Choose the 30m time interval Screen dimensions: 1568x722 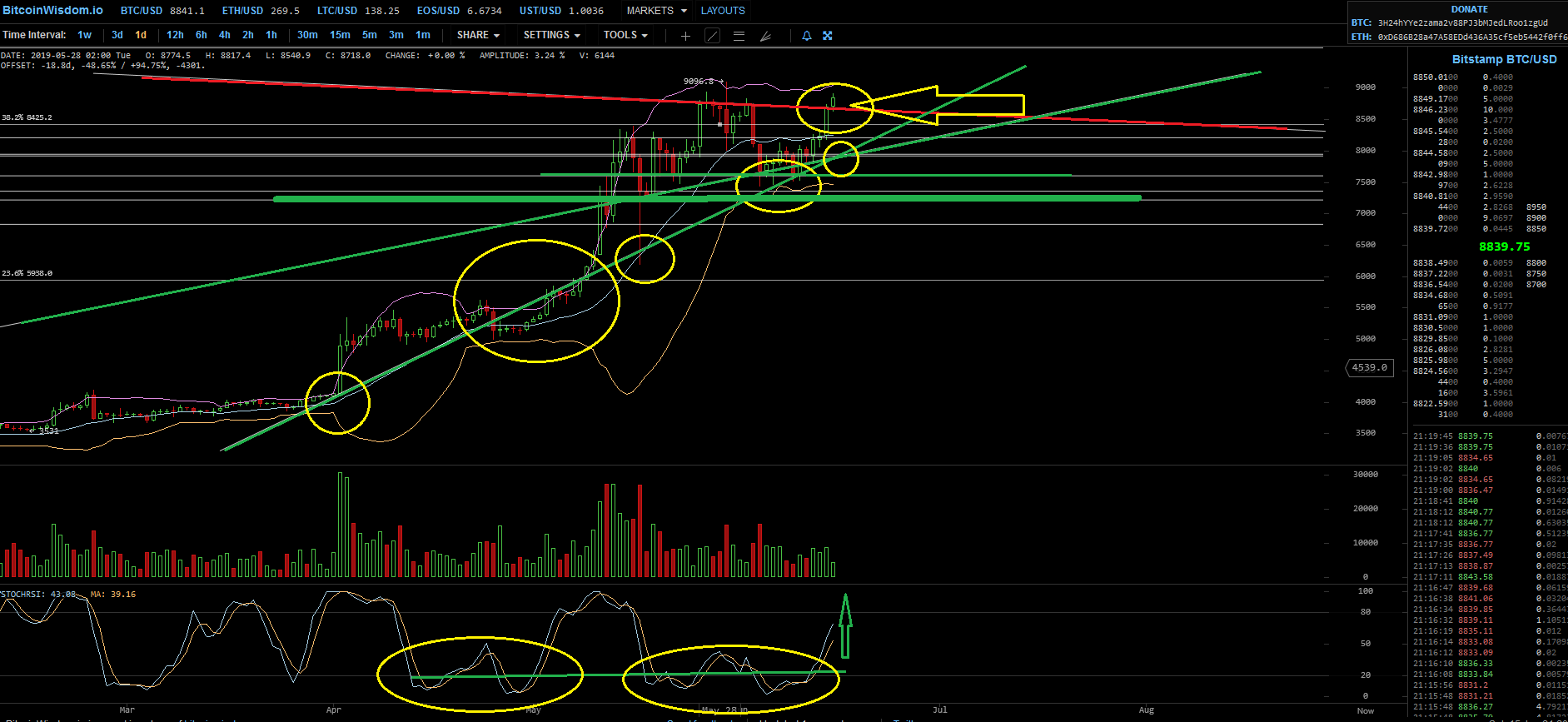point(307,35)
